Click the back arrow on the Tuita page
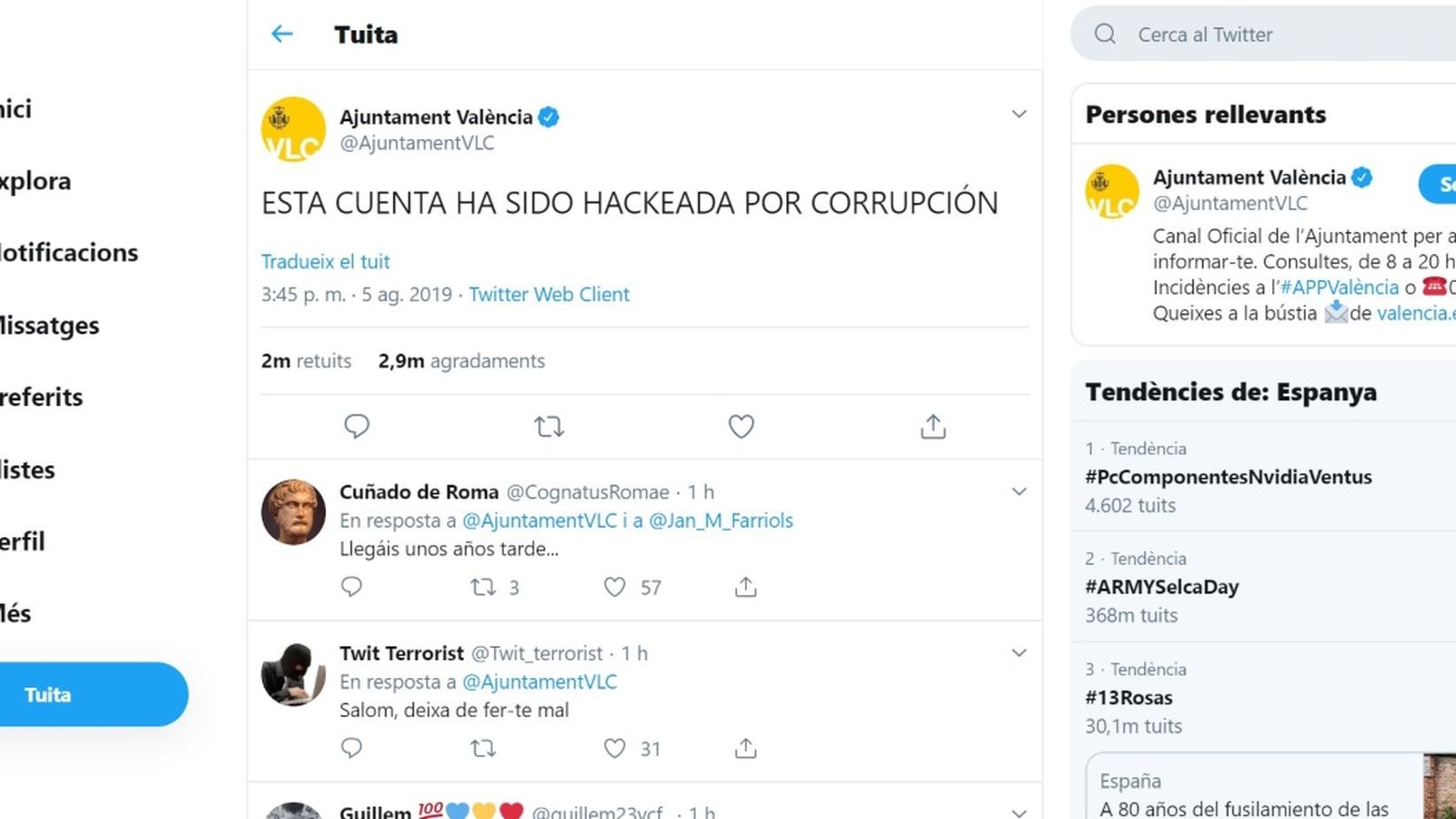This screenshot has width=1456, height=819. pos(282,34)
